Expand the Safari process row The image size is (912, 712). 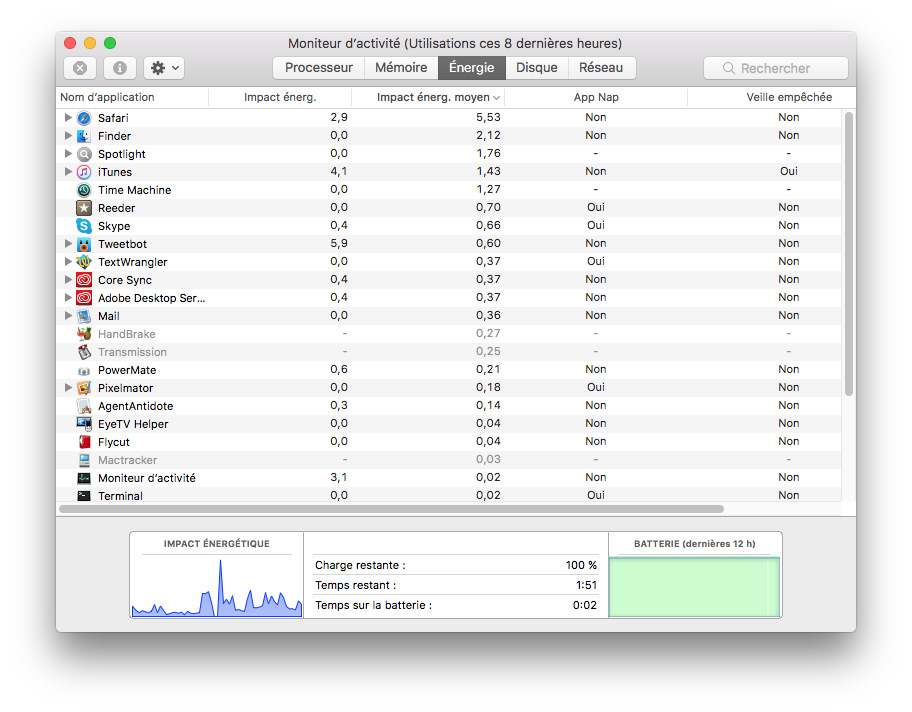coord(68,118)
